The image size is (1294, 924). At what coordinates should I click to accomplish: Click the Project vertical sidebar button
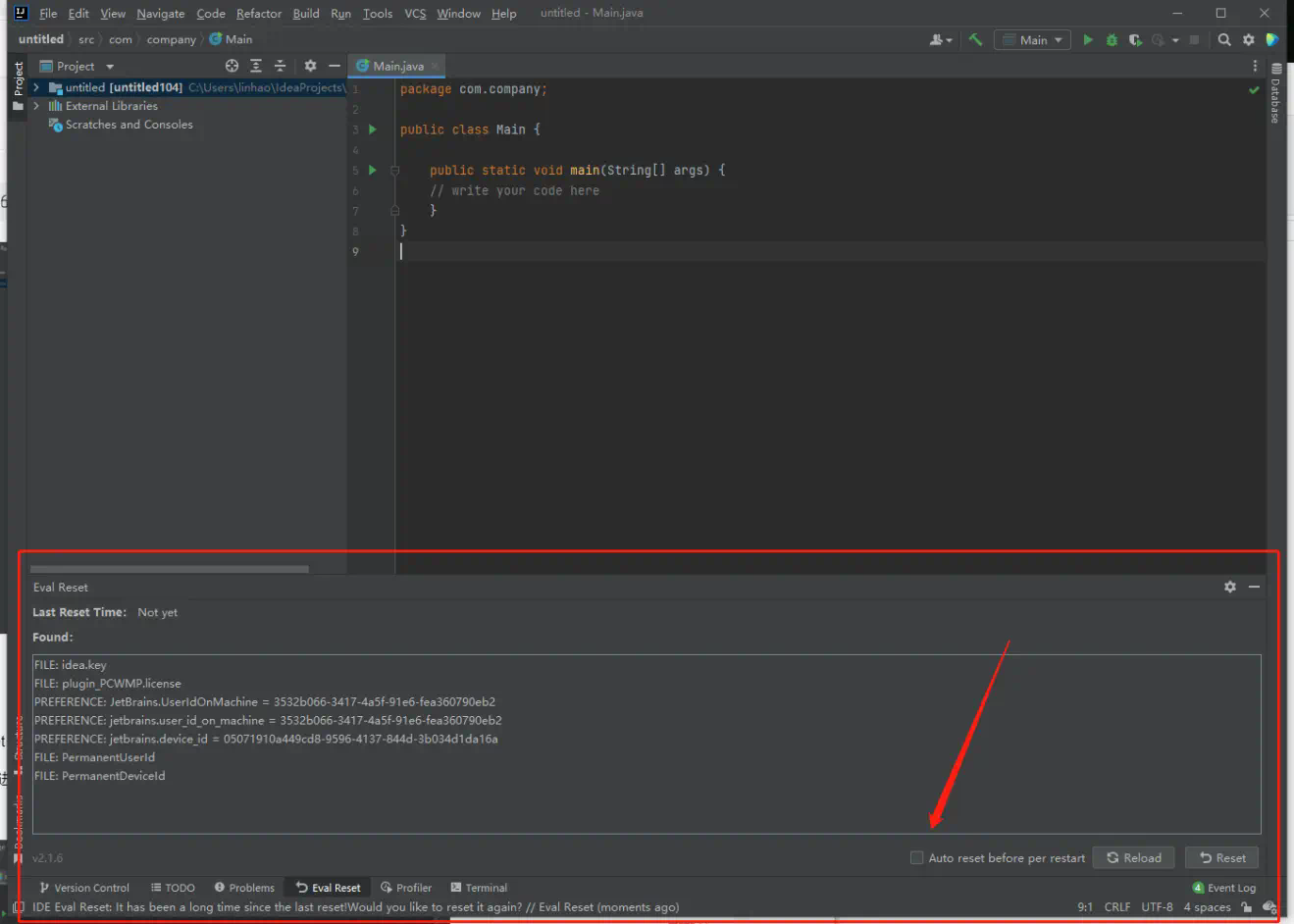click(18, 86)
